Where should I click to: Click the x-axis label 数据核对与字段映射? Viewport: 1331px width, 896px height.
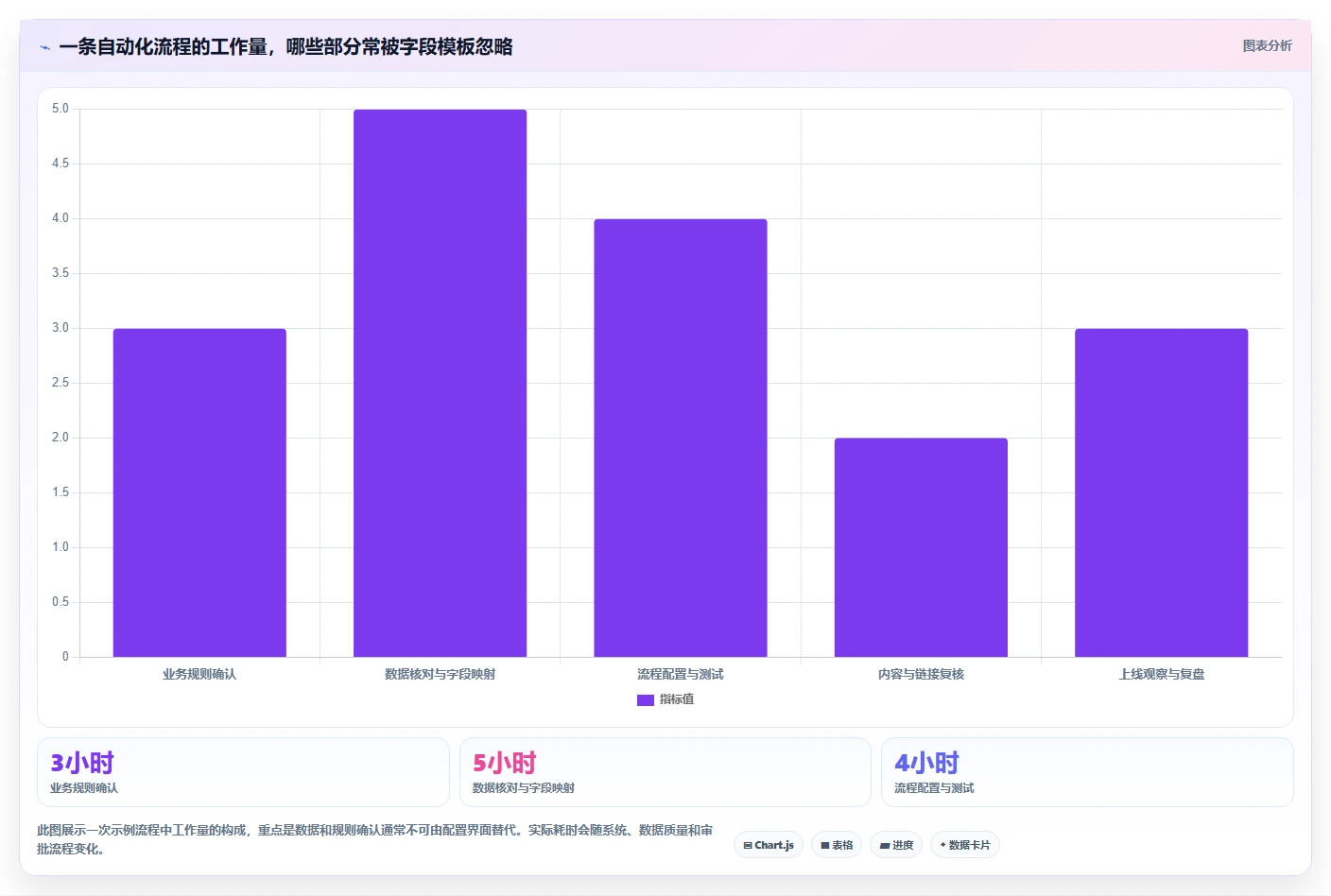click(x=440, y=674)
